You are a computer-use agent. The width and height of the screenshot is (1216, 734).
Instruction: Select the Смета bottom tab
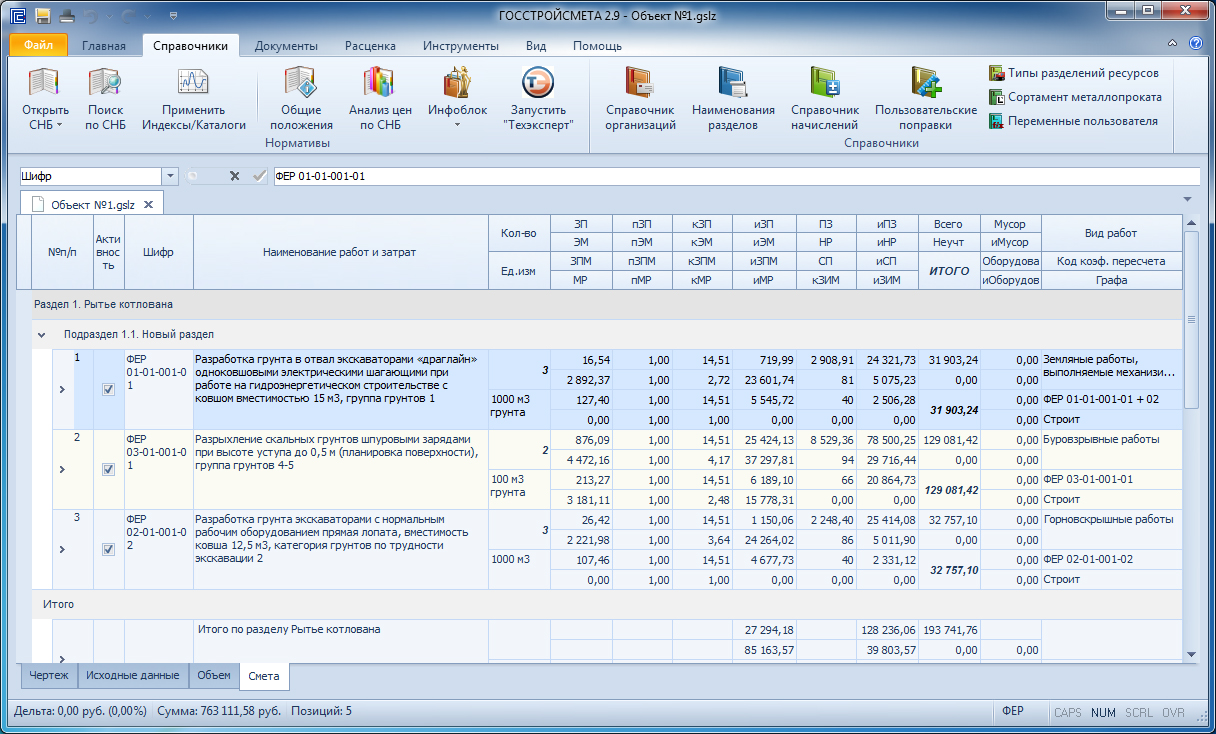coord(264,677)
